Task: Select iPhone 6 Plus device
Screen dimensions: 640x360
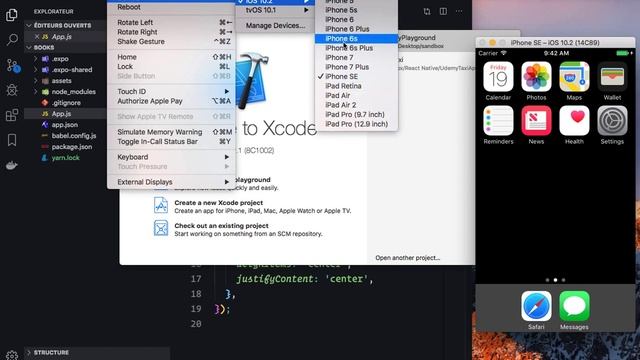Action: (x=356, y=29)
